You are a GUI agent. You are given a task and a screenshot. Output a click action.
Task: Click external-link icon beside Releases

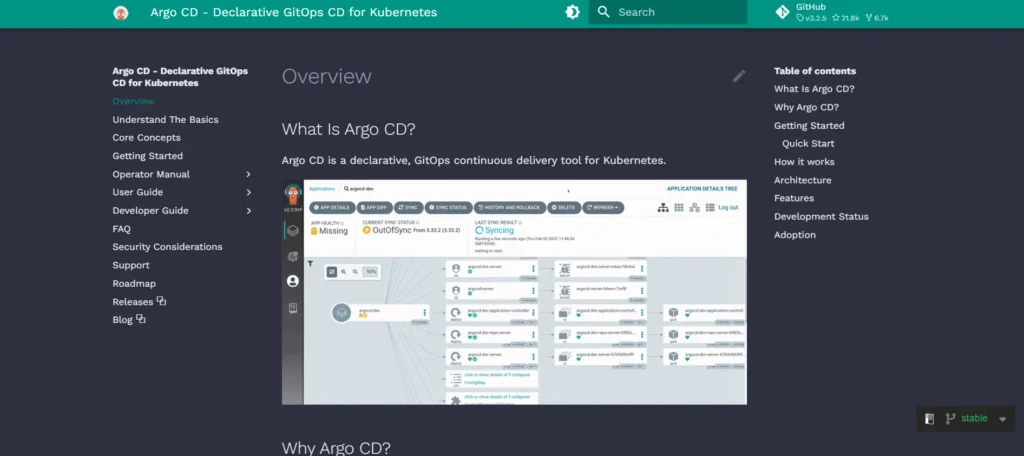[x=161, y=301]
